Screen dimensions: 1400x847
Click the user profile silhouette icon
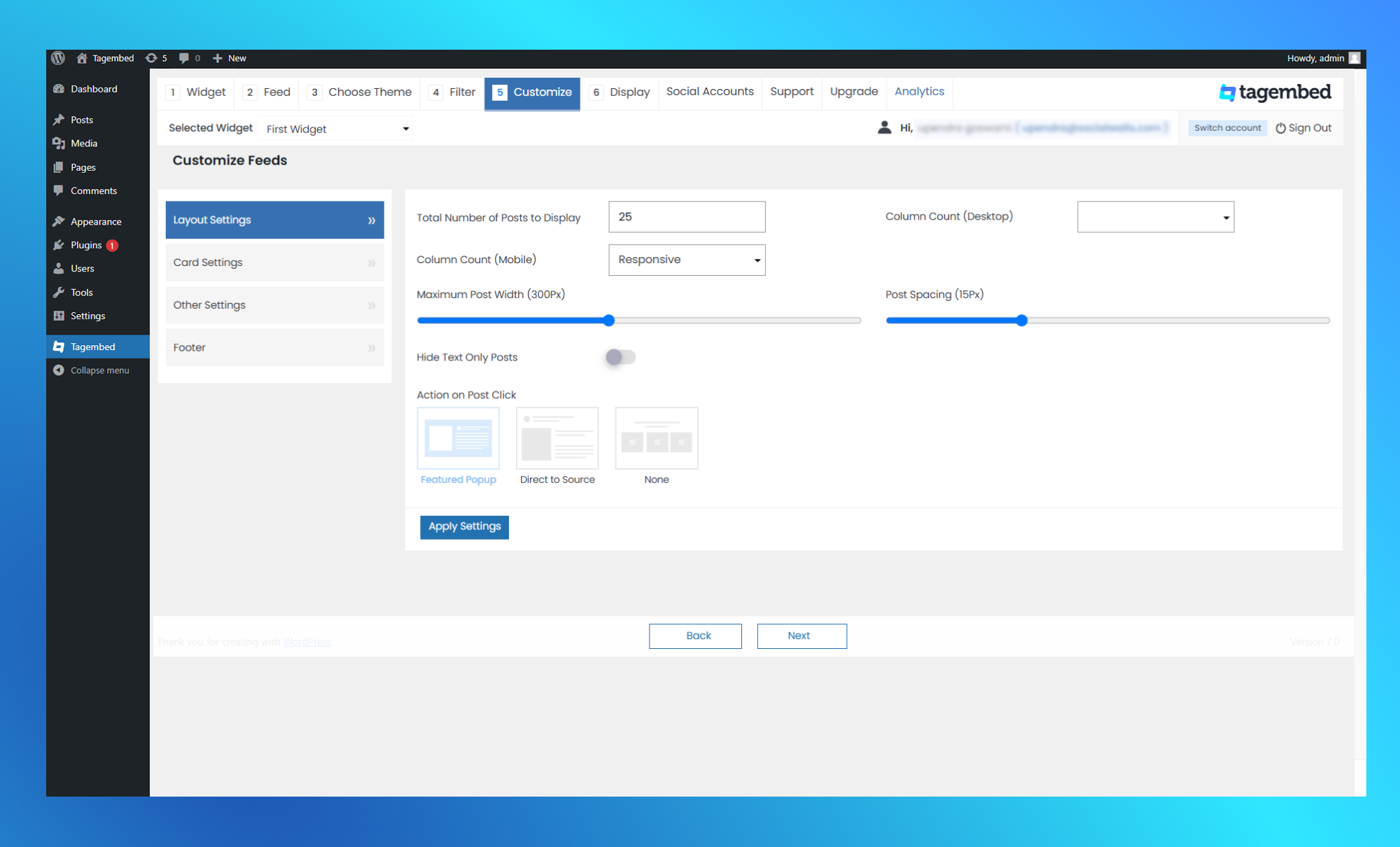click(885, 127)
